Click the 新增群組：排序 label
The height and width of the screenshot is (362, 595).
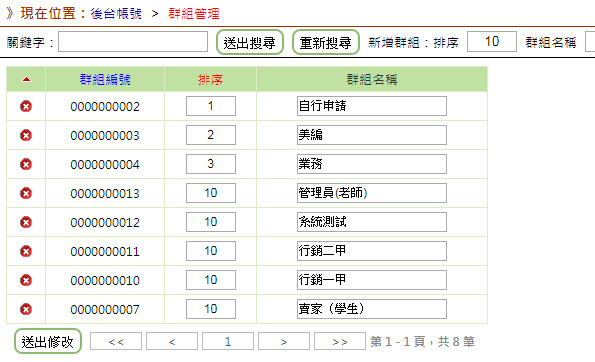click(414, 42)
